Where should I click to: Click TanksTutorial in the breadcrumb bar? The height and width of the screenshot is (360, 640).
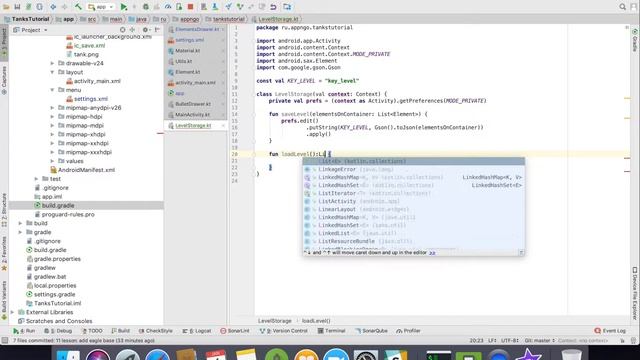point(27,19)
